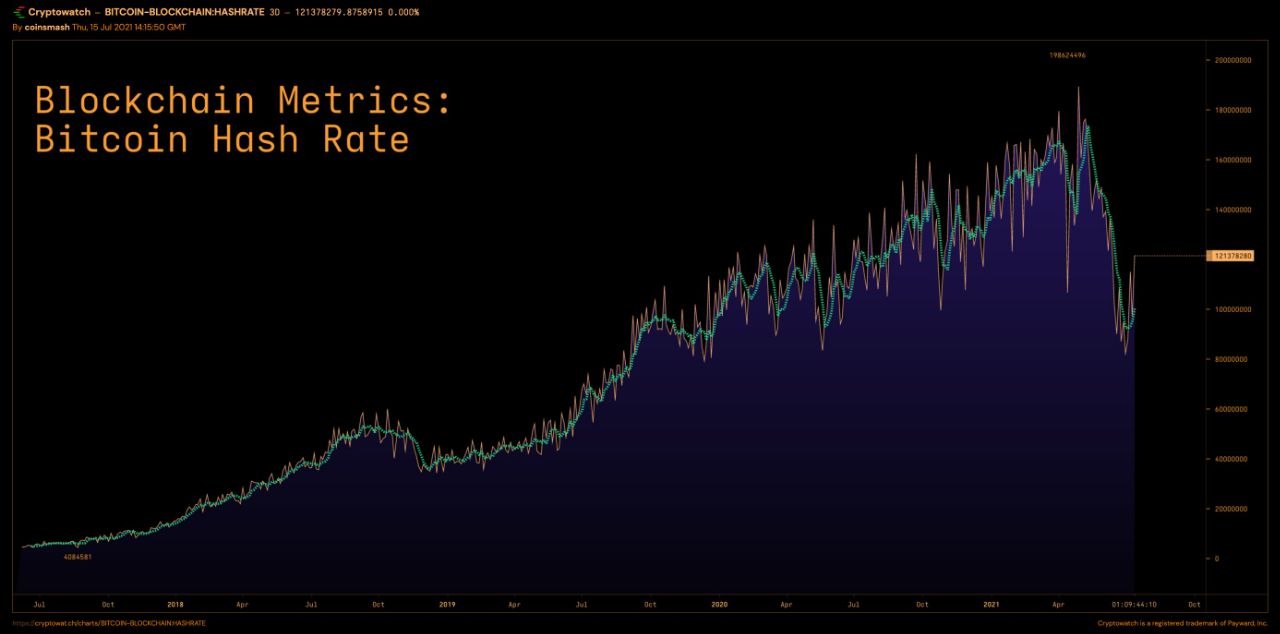This screenshot has width=1280, height=634.
Task: Click the Bitcoin Hash Rate title line
Action: coord(222,139)
